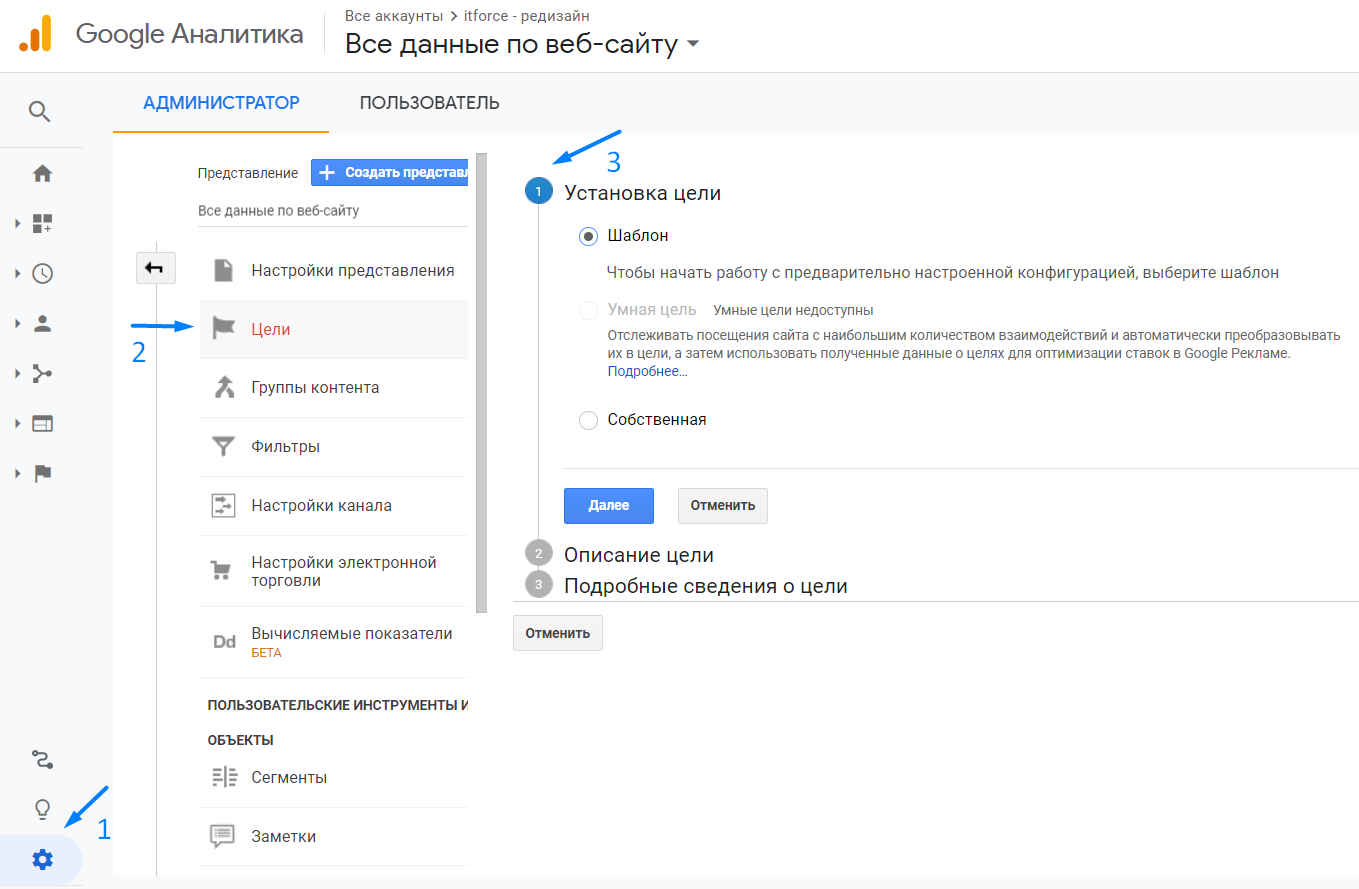Select the Собственная radio option

pos(589,420)
